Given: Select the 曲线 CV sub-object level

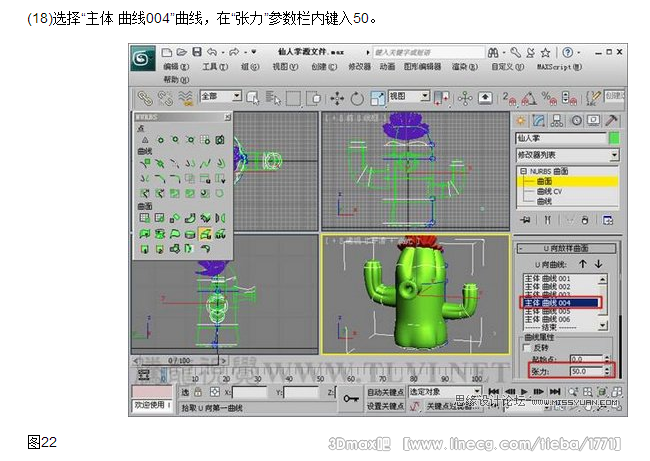Looking at the screenshot, I should (x=549, y=192).
